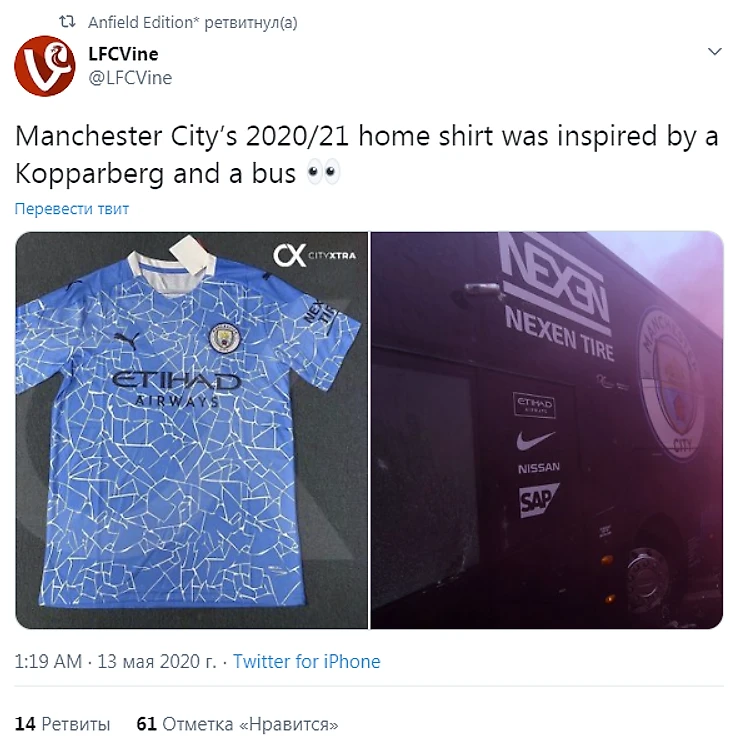The image size is (730, 745).
Task: View the 14 Ретвиты list
Action: pyautogui.click(x=62, y=724)
